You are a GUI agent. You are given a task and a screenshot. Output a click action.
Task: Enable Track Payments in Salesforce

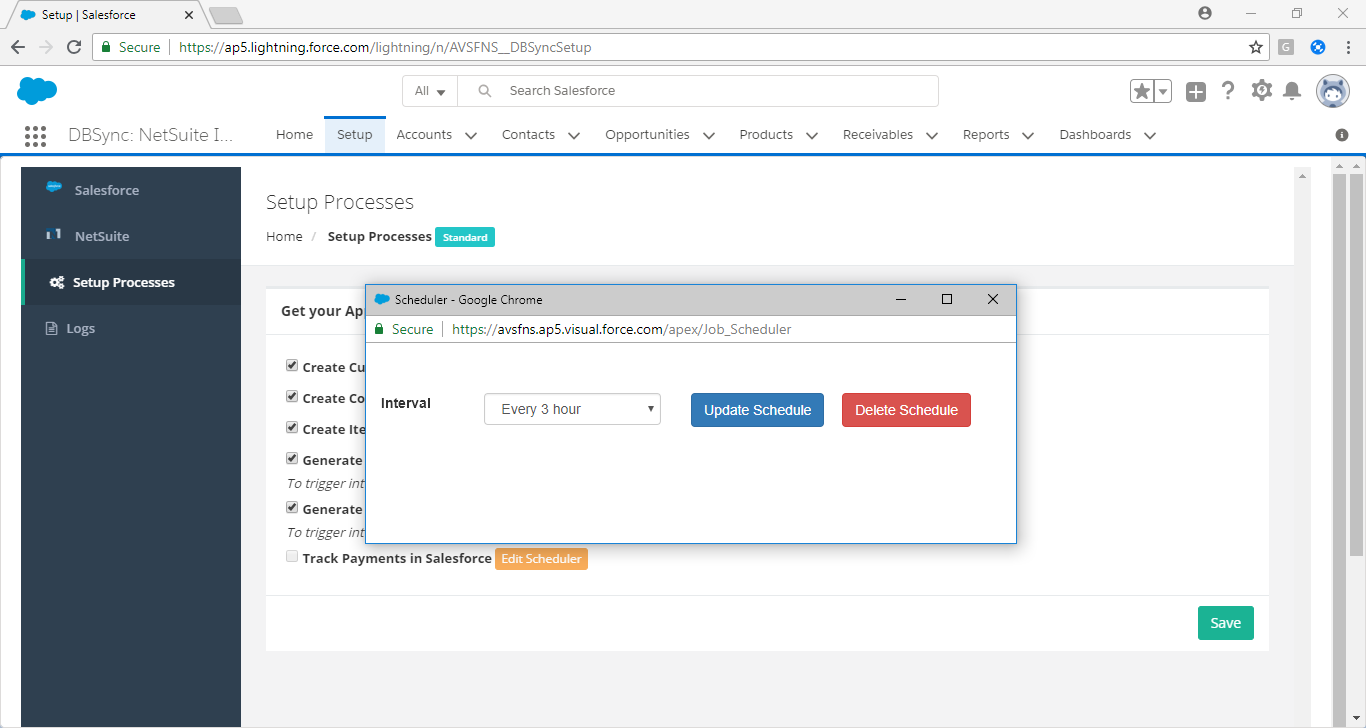coord(291,555)
